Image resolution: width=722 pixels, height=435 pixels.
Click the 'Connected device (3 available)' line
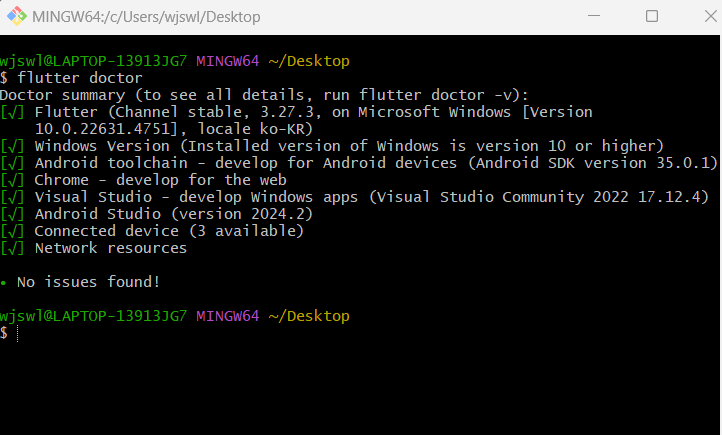tap(152, 231)
